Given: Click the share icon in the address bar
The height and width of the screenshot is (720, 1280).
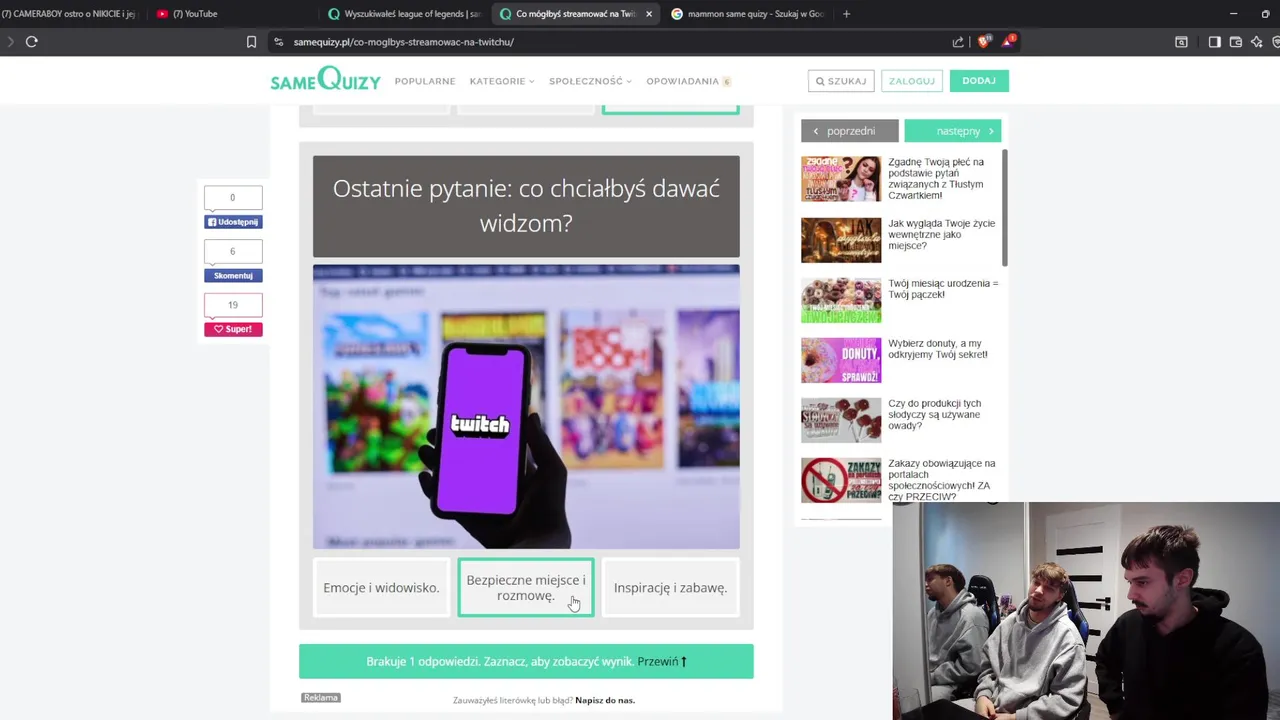Looking at the screenshot, I should click(958, 42).
